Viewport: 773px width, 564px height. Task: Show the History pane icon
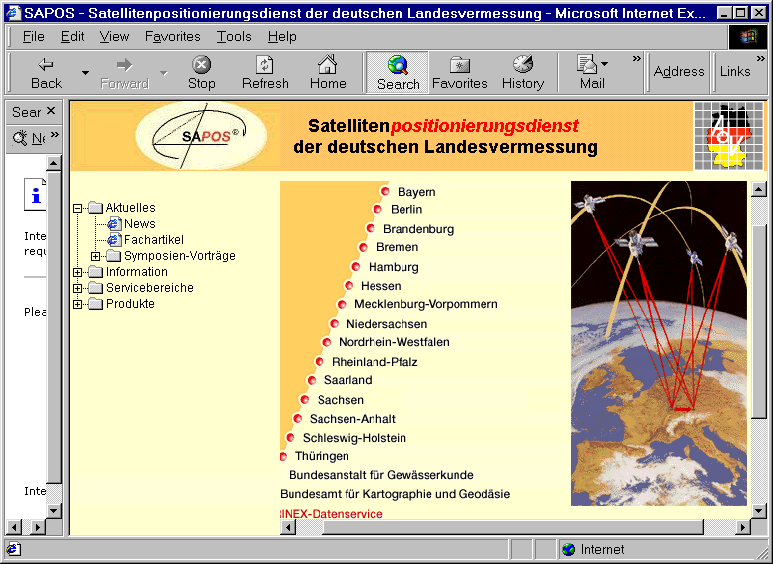[x=522, y=65]
